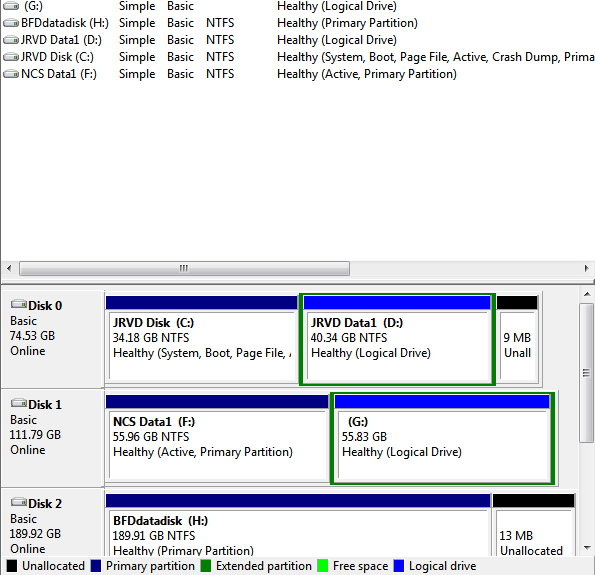Select the BFDdatadisk (H:) partition block on Disk 2
The height and width of the screenshot is (575, 595).
pyautogui.click(x=298, y=525)
